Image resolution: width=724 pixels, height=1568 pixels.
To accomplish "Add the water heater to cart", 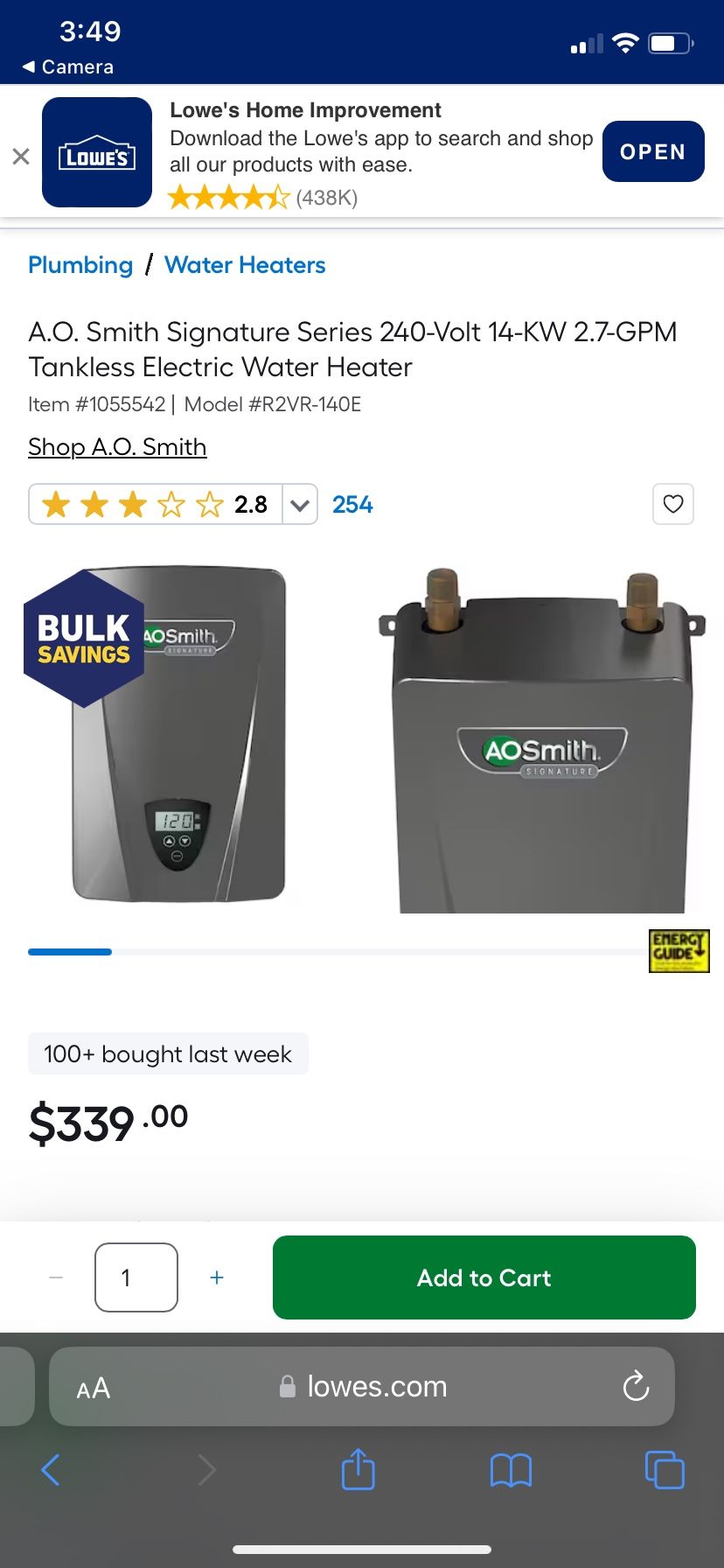I will point(484,1277).
